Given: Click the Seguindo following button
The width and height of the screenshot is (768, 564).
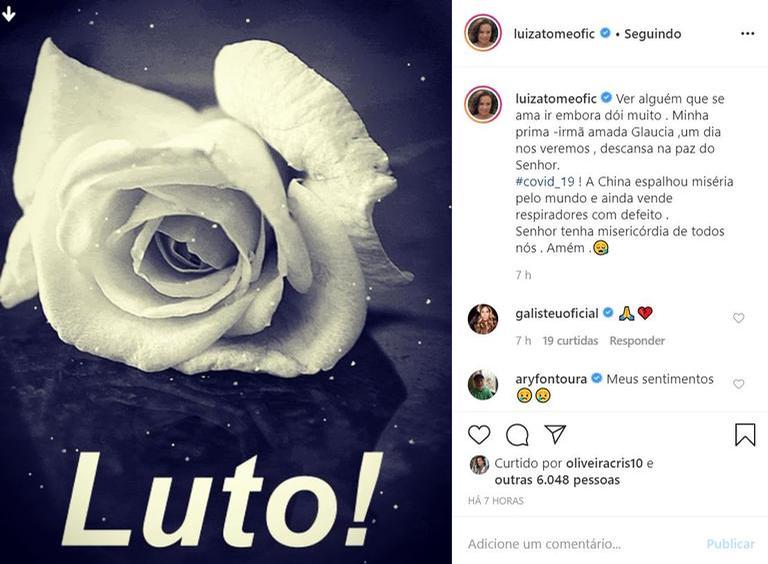Looking at the screenshot, I should pyautogui.click(x=652, y=34).
